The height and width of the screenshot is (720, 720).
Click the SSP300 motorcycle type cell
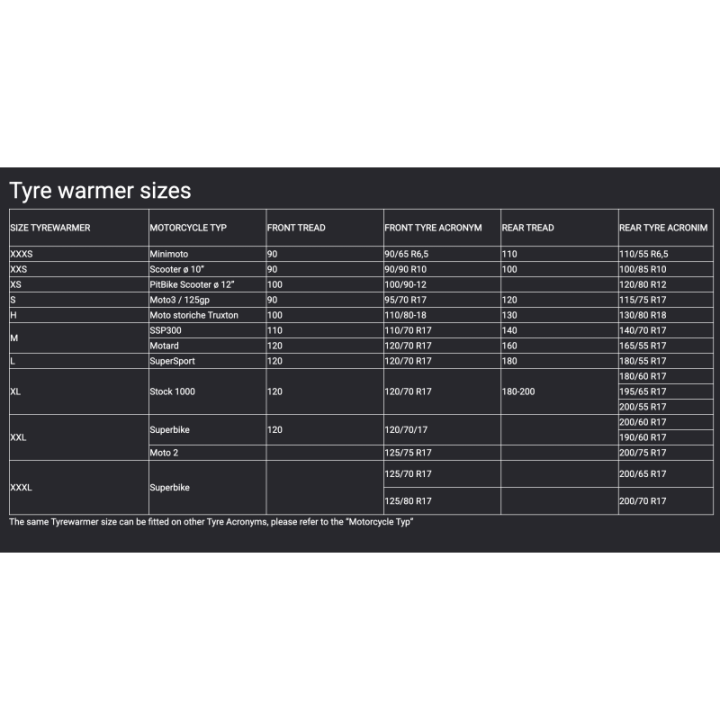click(x=166, y=330)
